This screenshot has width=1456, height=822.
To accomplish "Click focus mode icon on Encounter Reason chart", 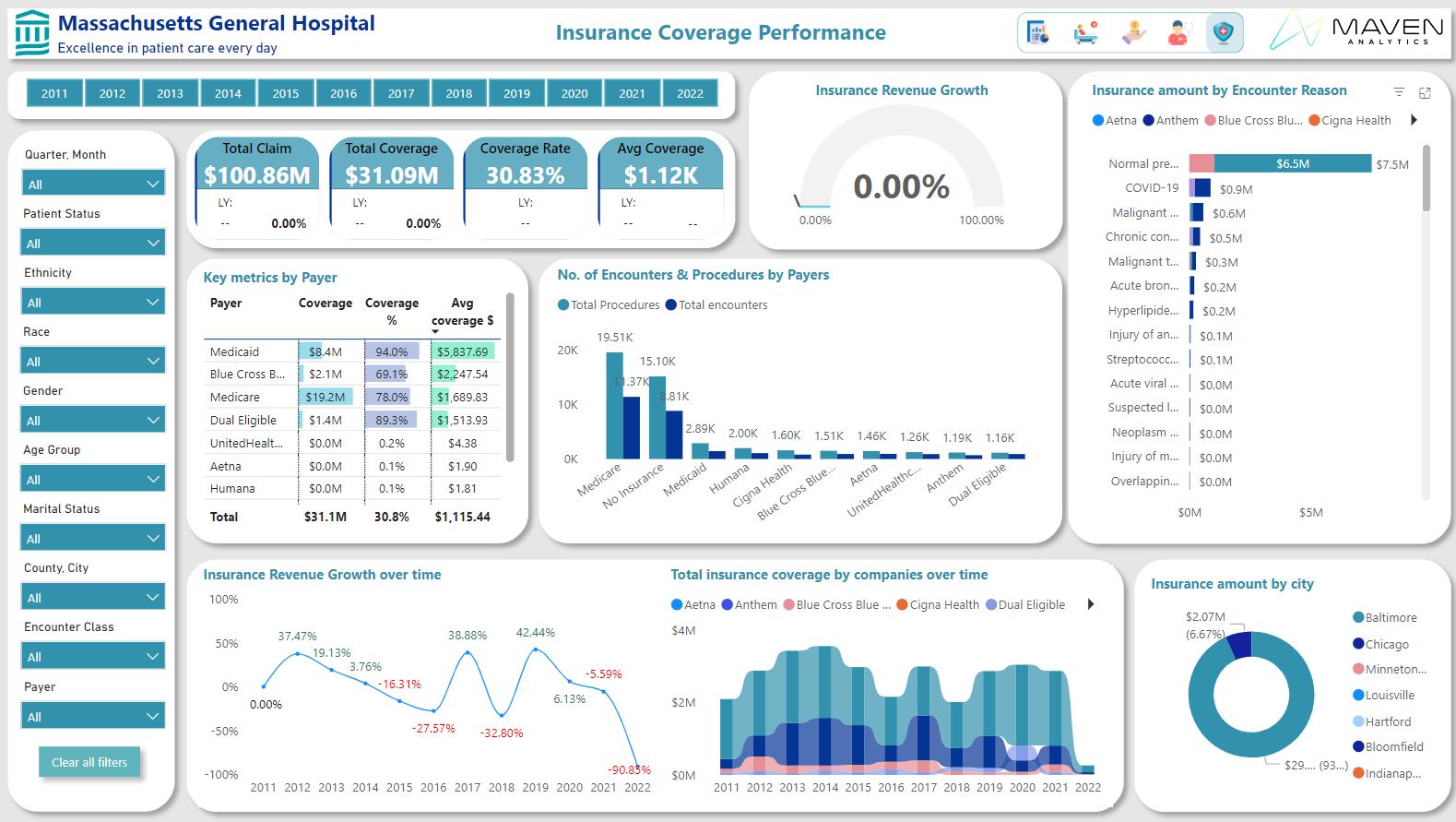I will (x=1425, y=92).
